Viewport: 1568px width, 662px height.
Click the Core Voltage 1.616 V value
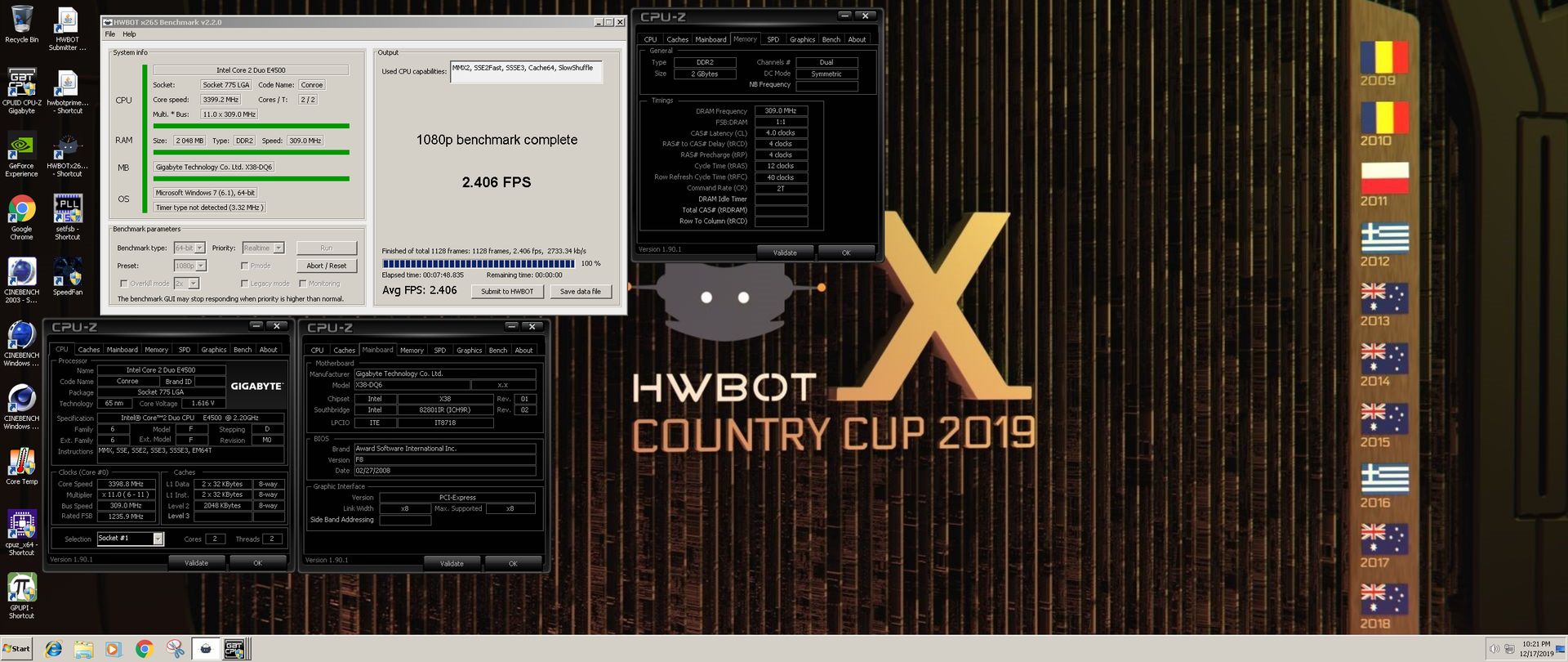point(203,403)
